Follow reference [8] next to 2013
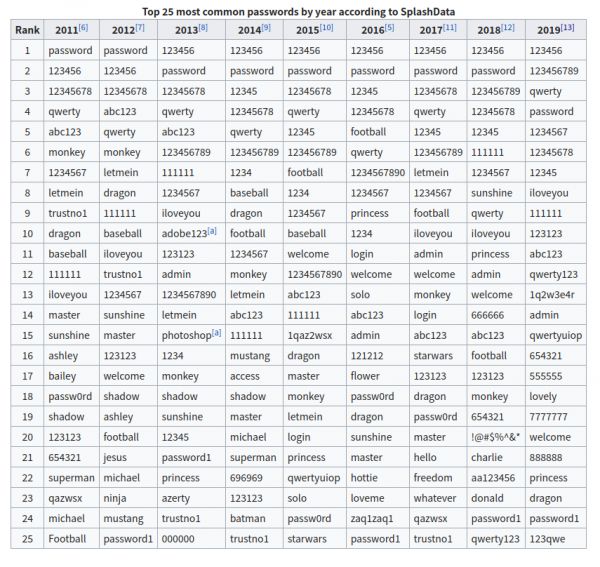600x567 pixels. [x=203, y=27]
